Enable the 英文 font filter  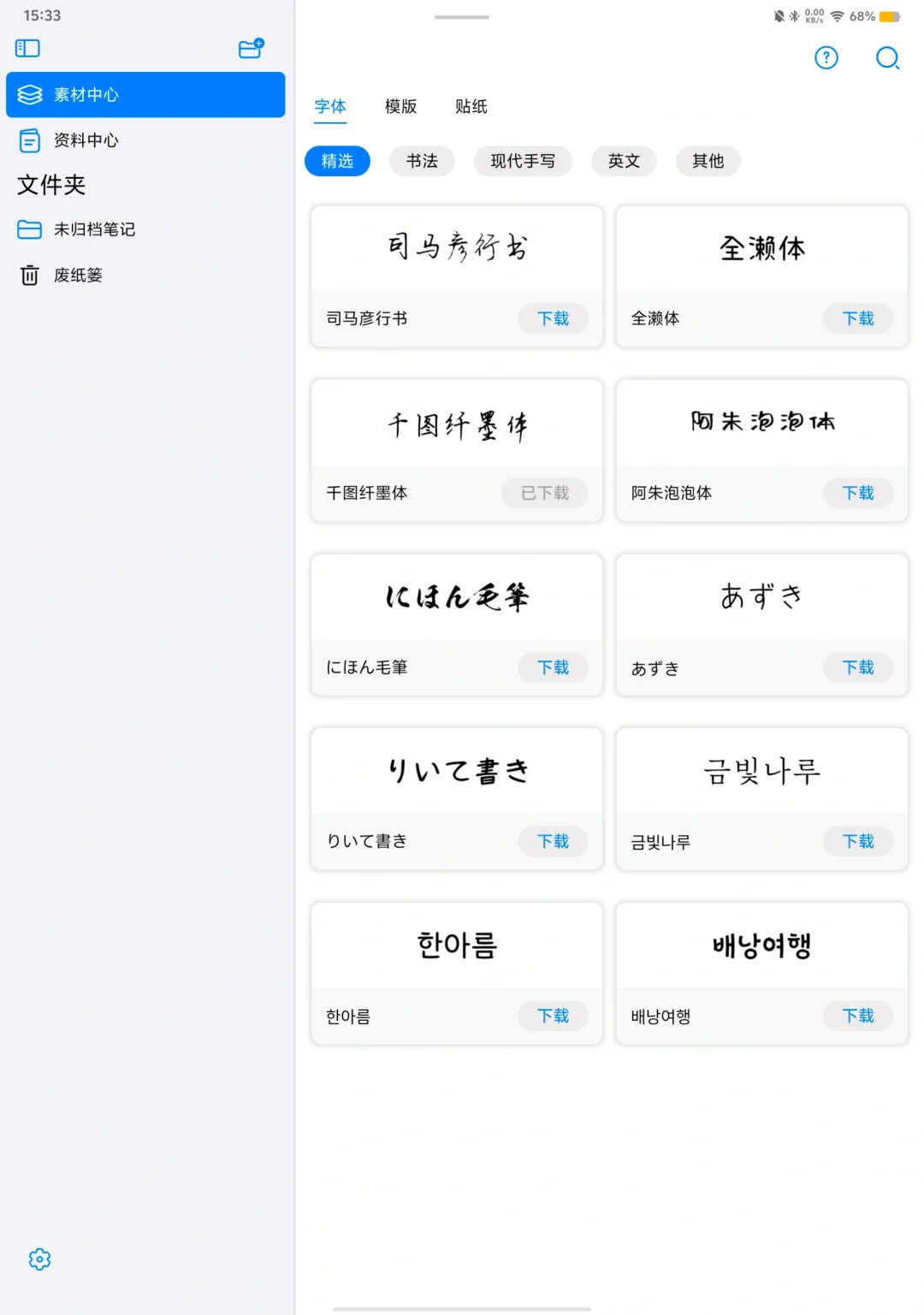624,161
